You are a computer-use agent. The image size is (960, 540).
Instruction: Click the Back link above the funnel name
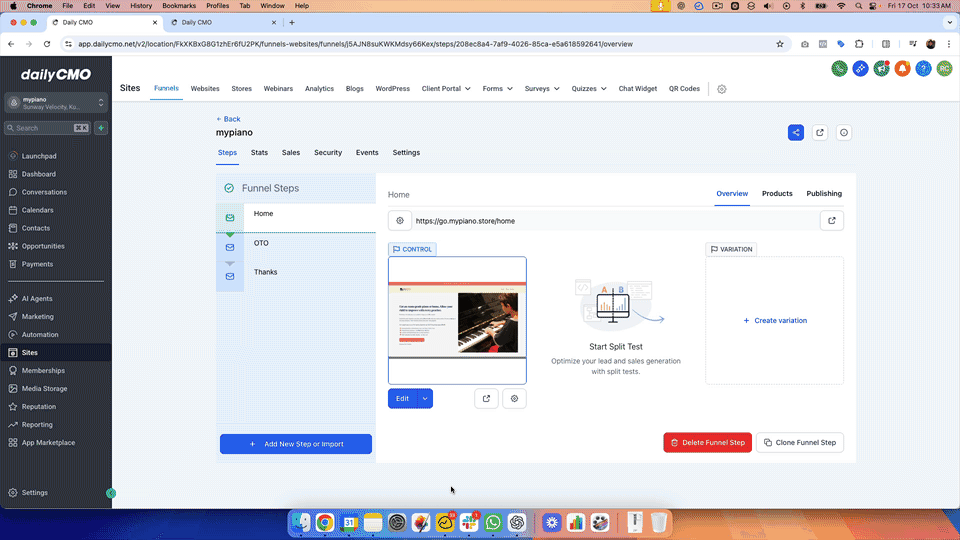pyautogui.click(x=228, y=119)
